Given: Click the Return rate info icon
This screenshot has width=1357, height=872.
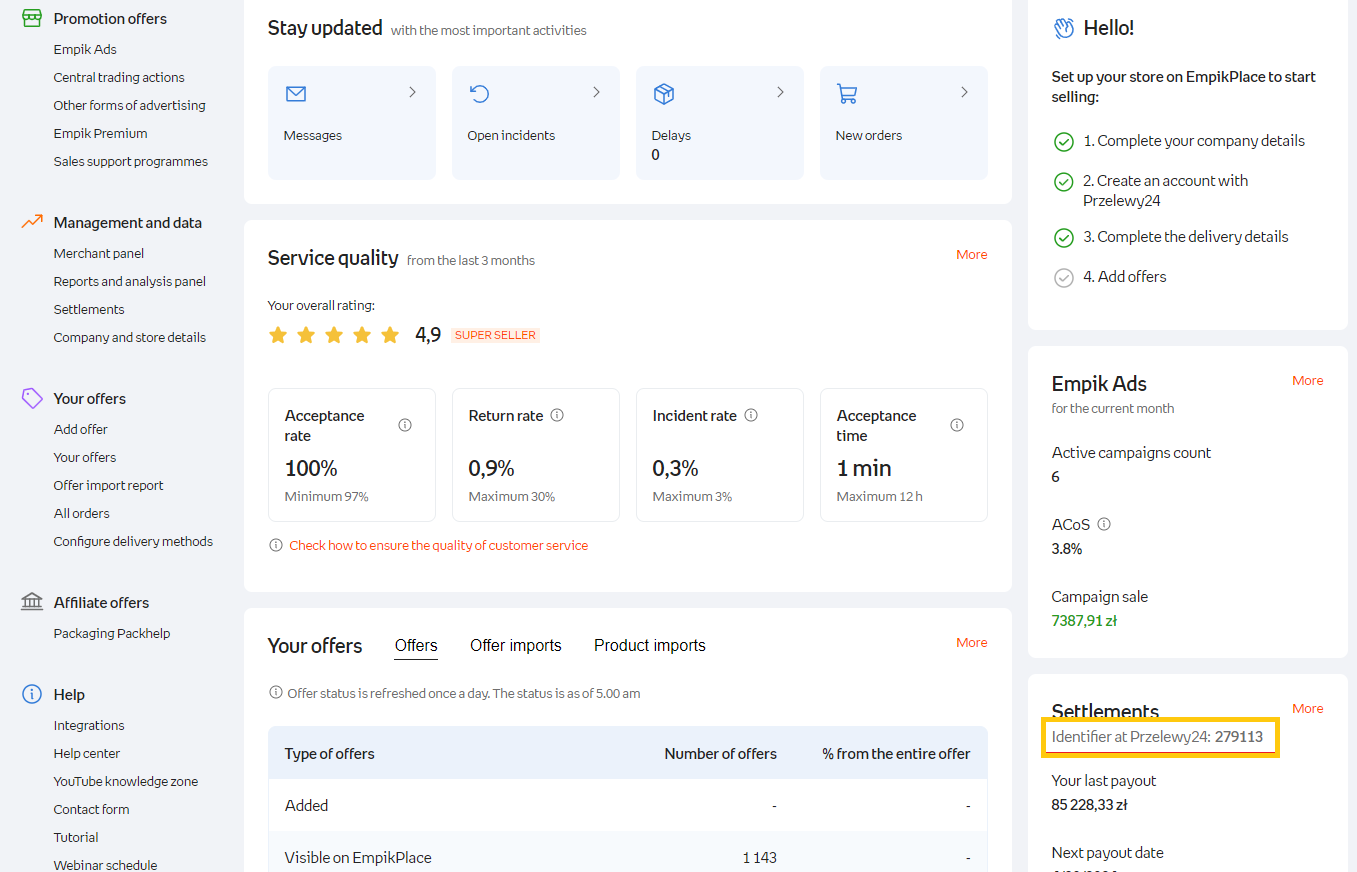Looking at the screenshot, I should (557, 415).
